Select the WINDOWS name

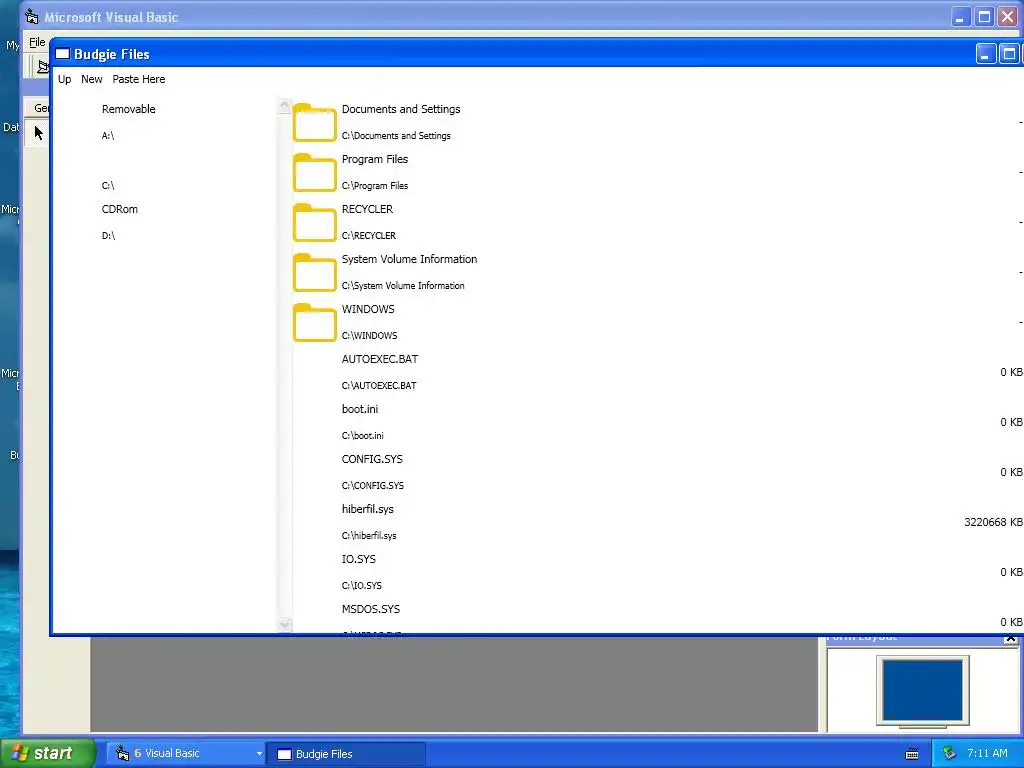(368, 309)
